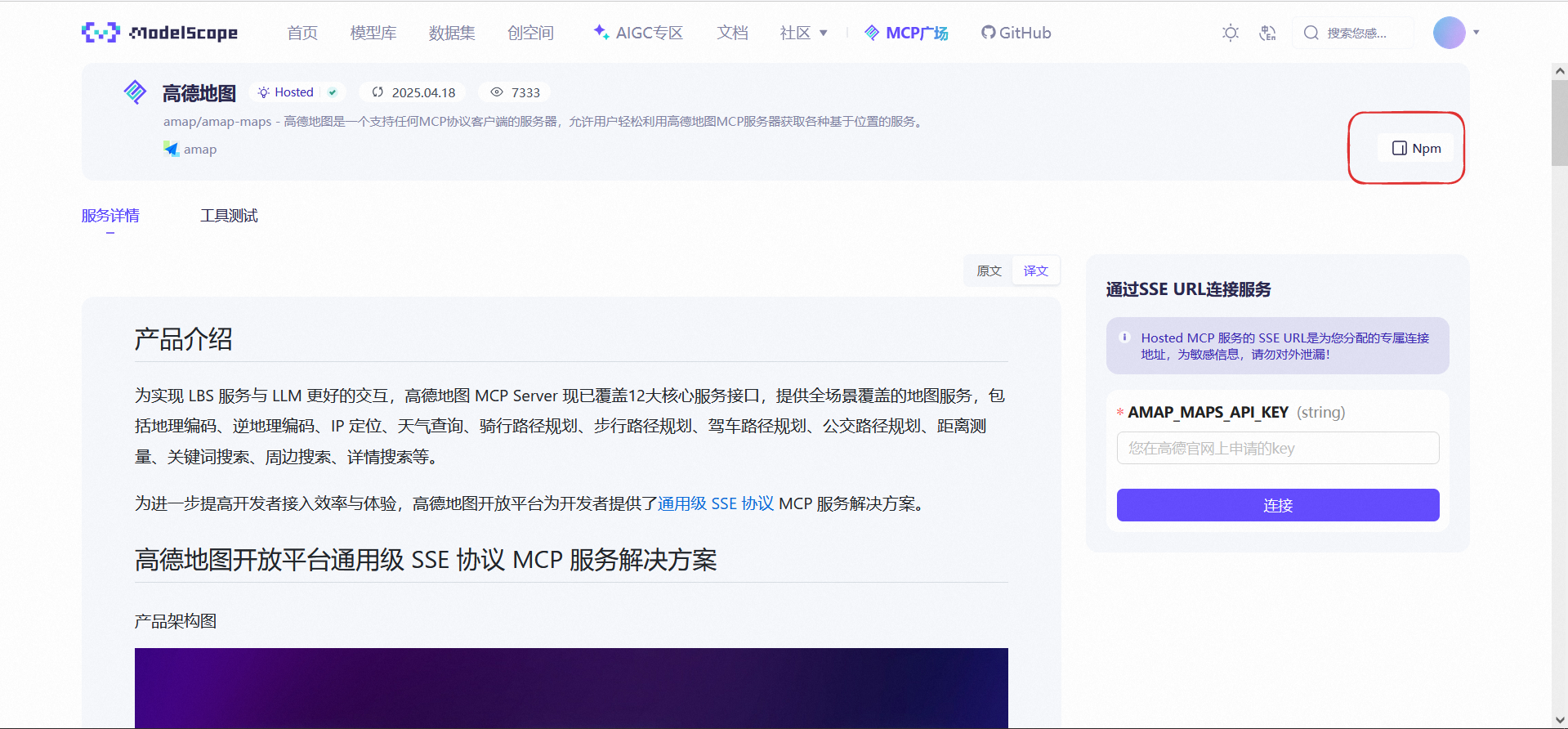Image resolution: width=1568 pixels, height=729 pixels.
Task: Click the scrollbar down arrow
Action: point(1560,720)
